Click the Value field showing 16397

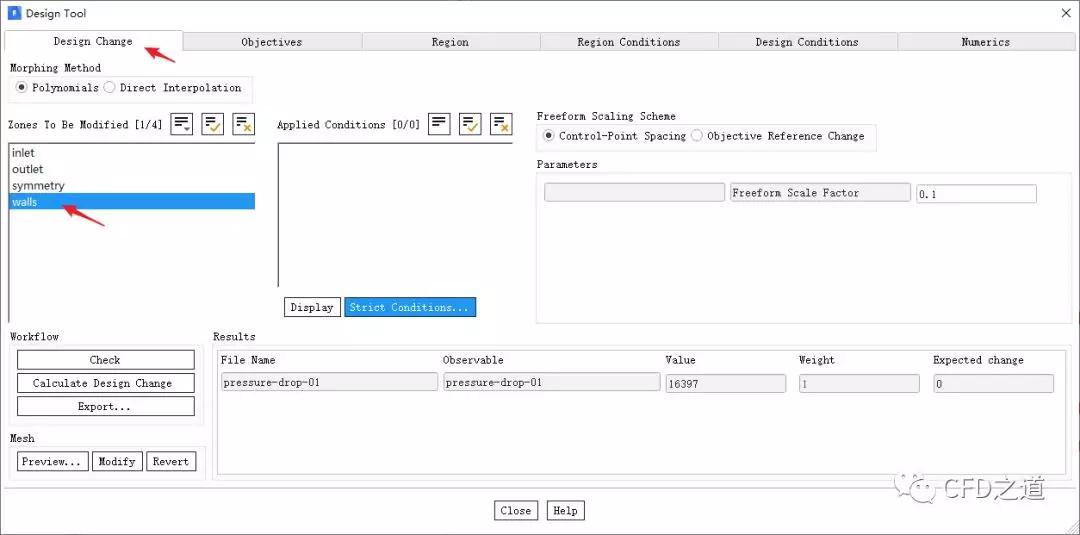[726, 384]
